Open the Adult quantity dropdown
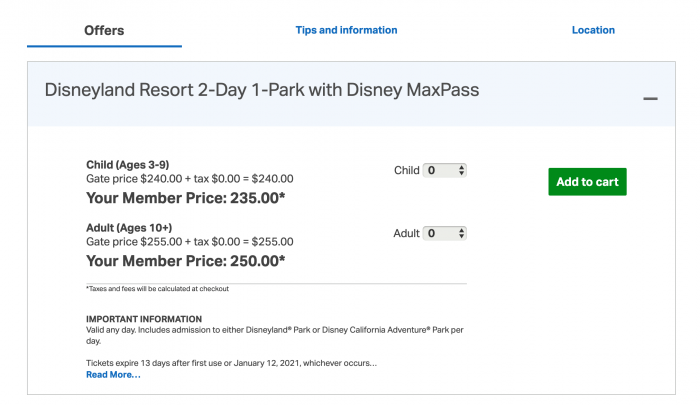 click(x=445, y=234)
